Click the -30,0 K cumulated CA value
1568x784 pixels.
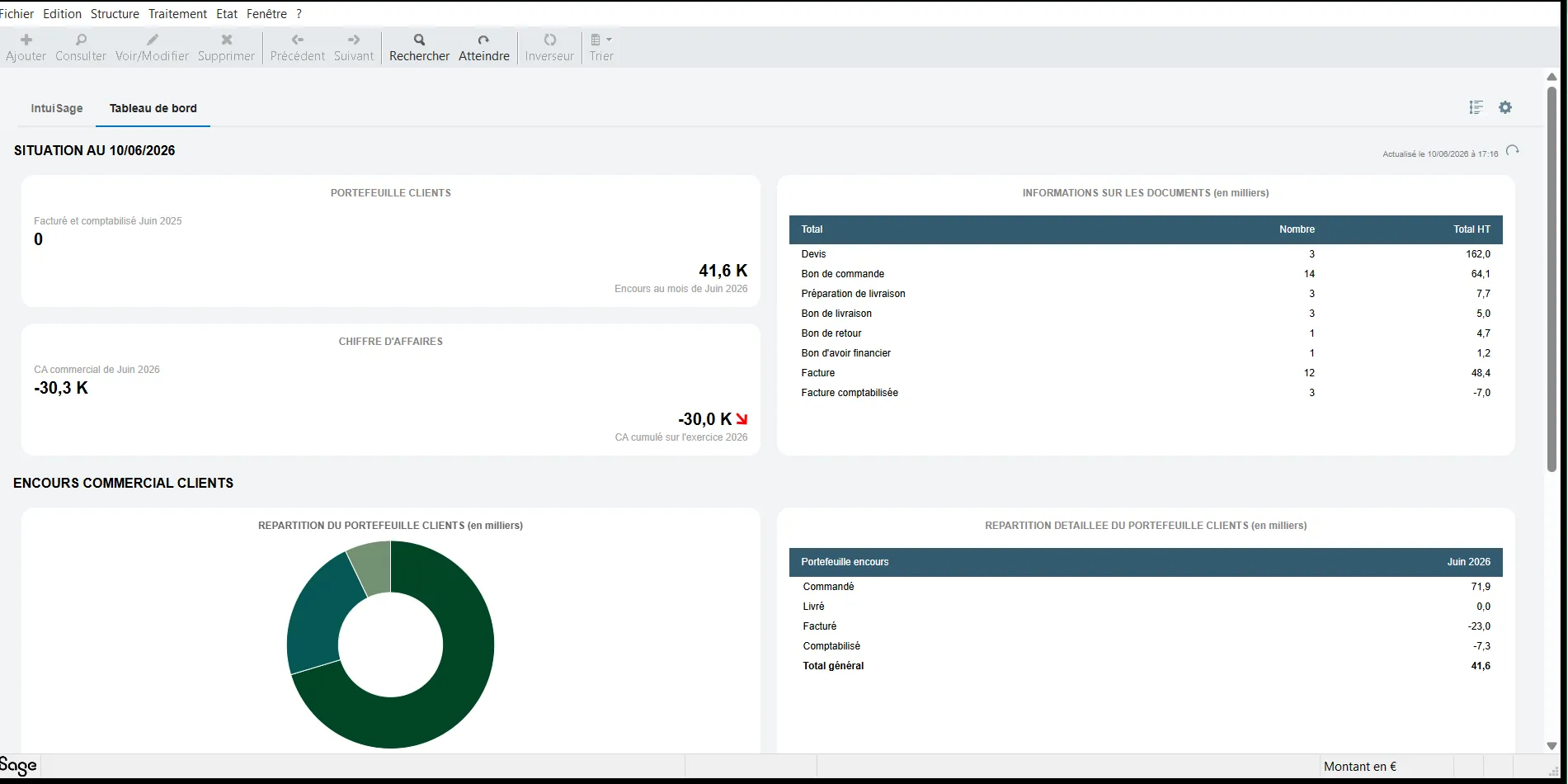click(705, 419)
